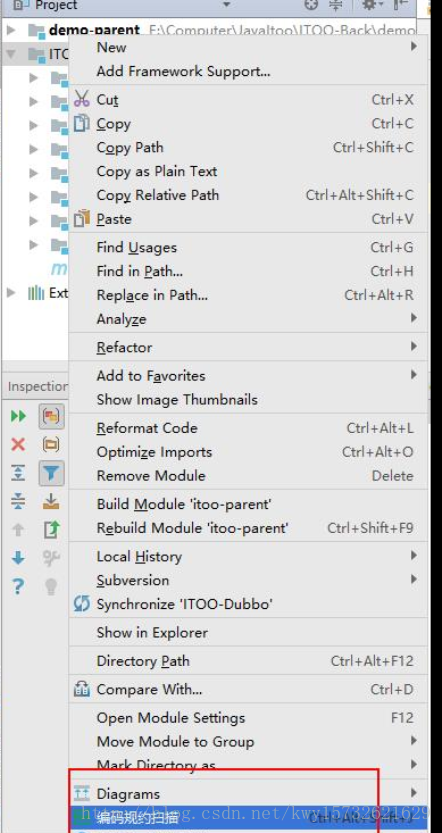Toggle the group by directory button

[51, 444]
